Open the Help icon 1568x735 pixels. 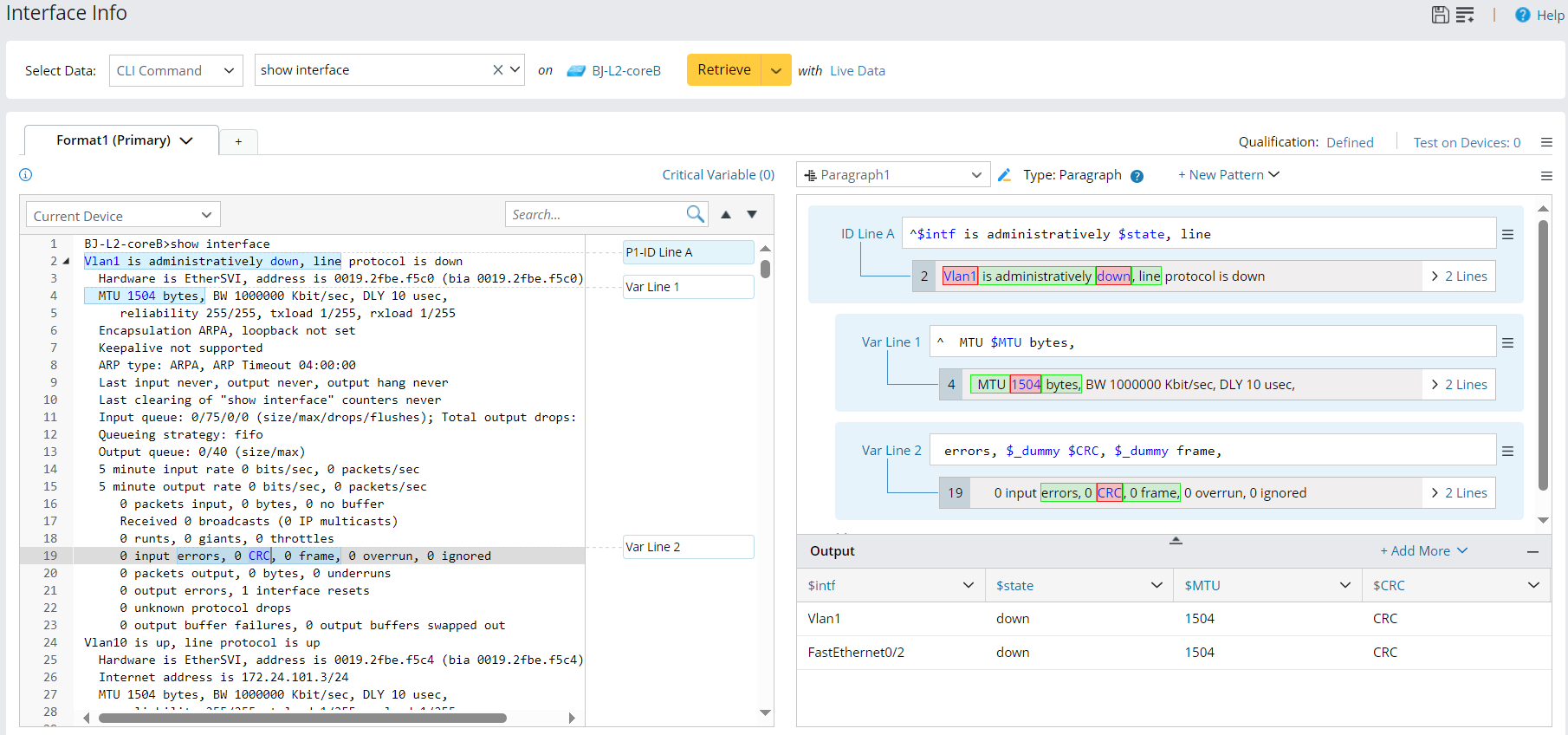coord(1522,15)
